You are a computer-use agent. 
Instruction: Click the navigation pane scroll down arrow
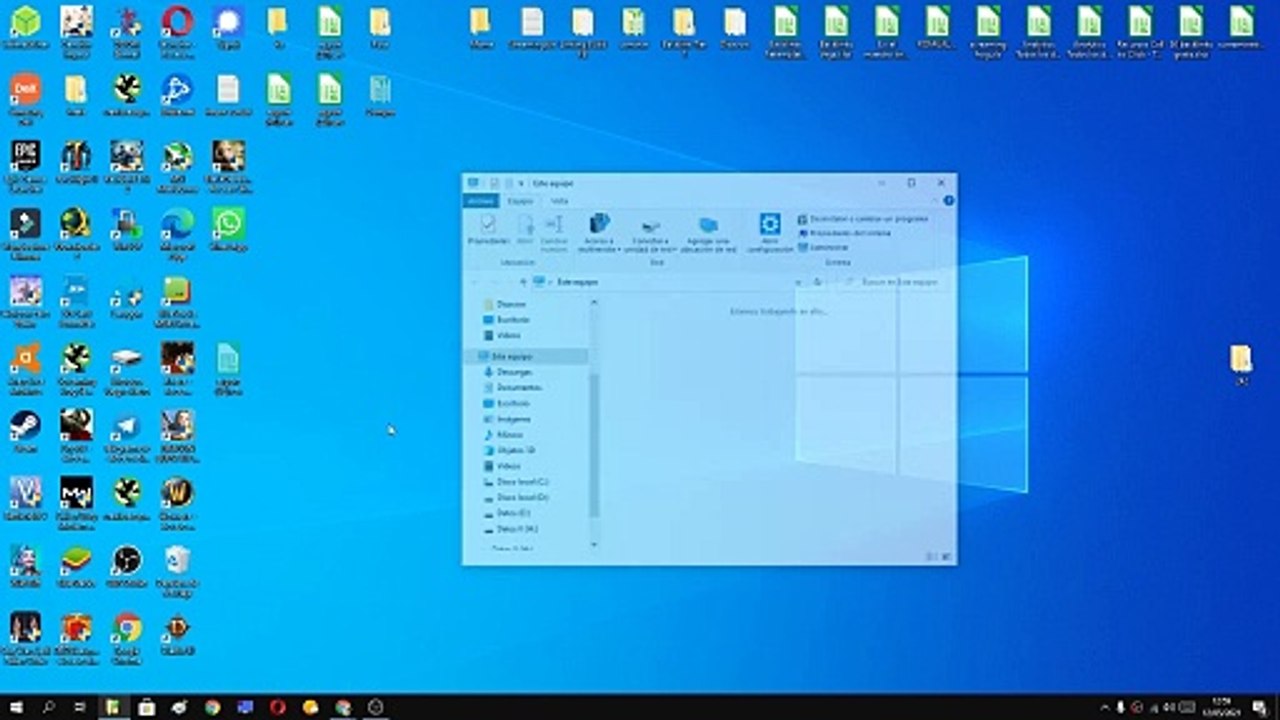click(594, 544)
